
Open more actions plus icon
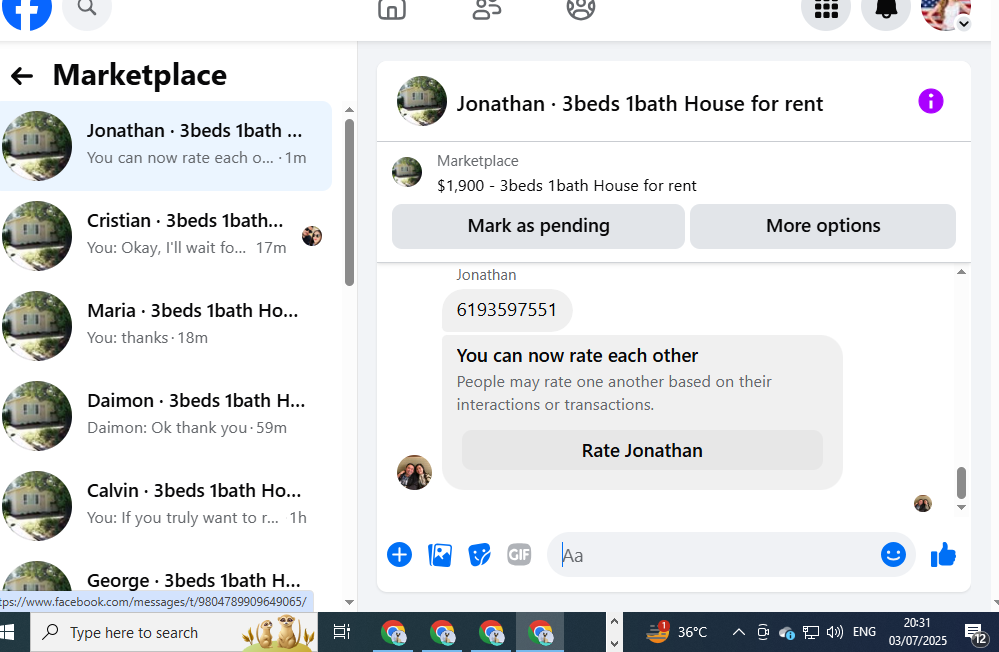click(399, 554)
